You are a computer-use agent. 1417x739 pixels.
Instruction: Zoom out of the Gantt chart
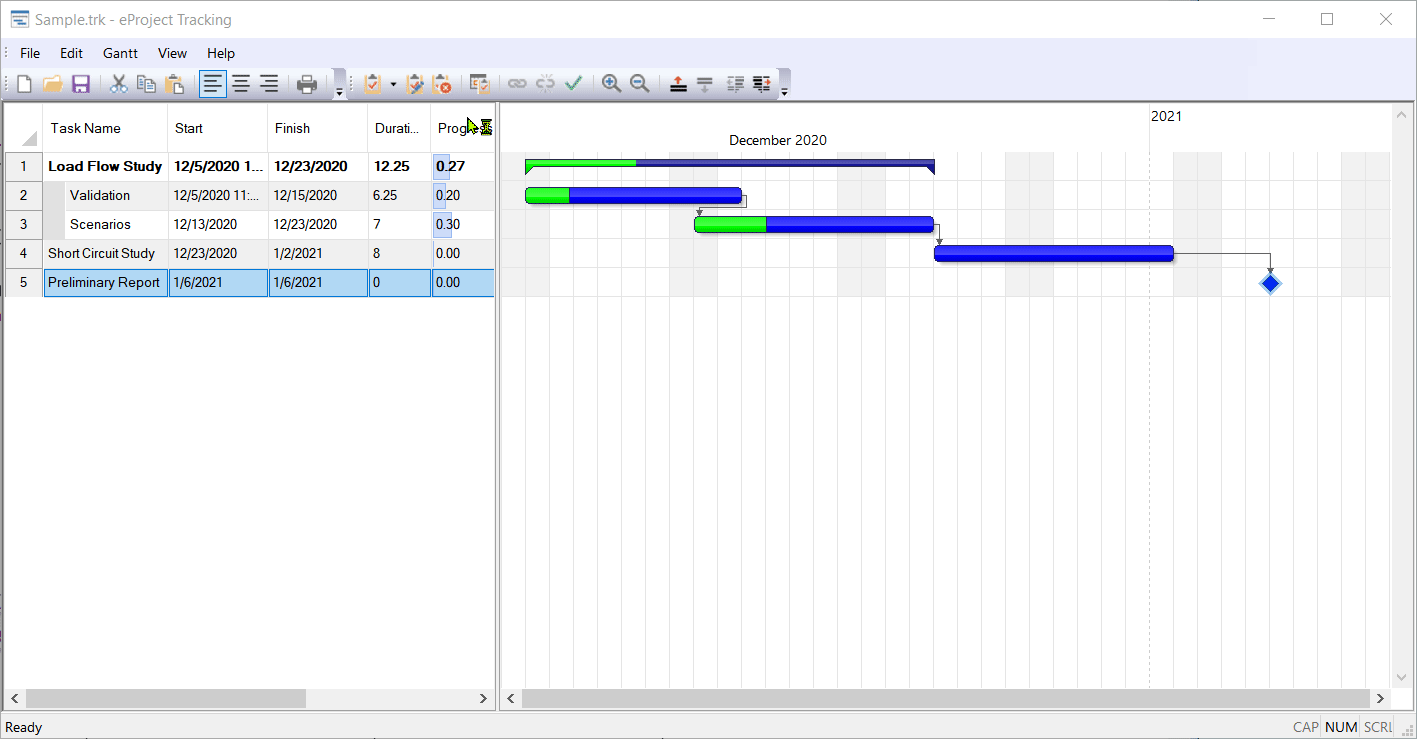[x=639, y=84]
